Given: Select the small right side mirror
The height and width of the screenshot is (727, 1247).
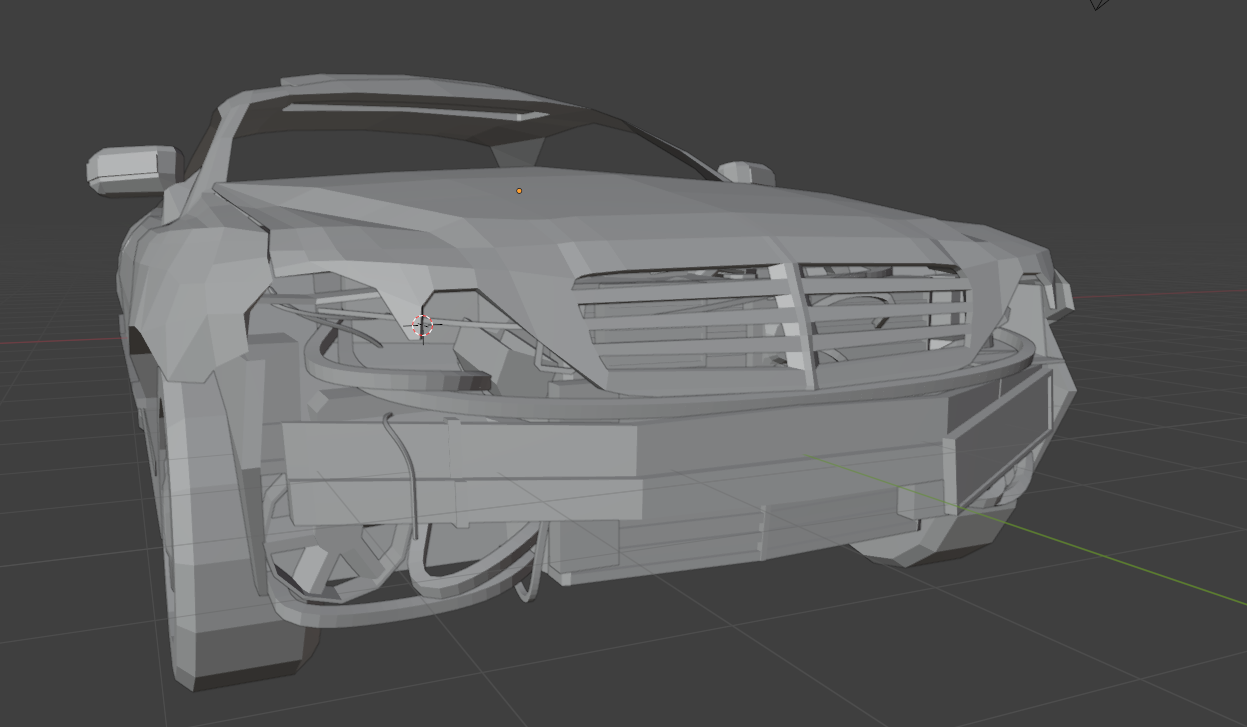Looking at the screenshot, I should [x=746, y=173].
